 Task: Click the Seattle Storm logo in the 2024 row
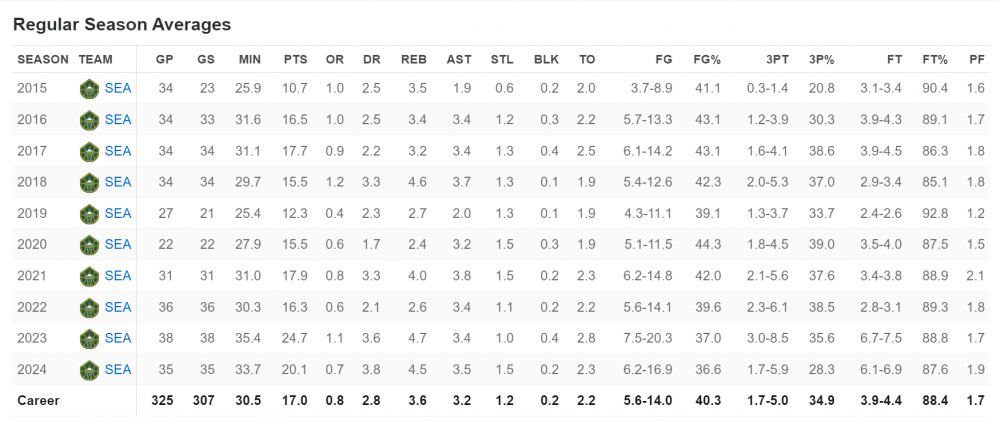pyautogui.click(x=89, y=369)
